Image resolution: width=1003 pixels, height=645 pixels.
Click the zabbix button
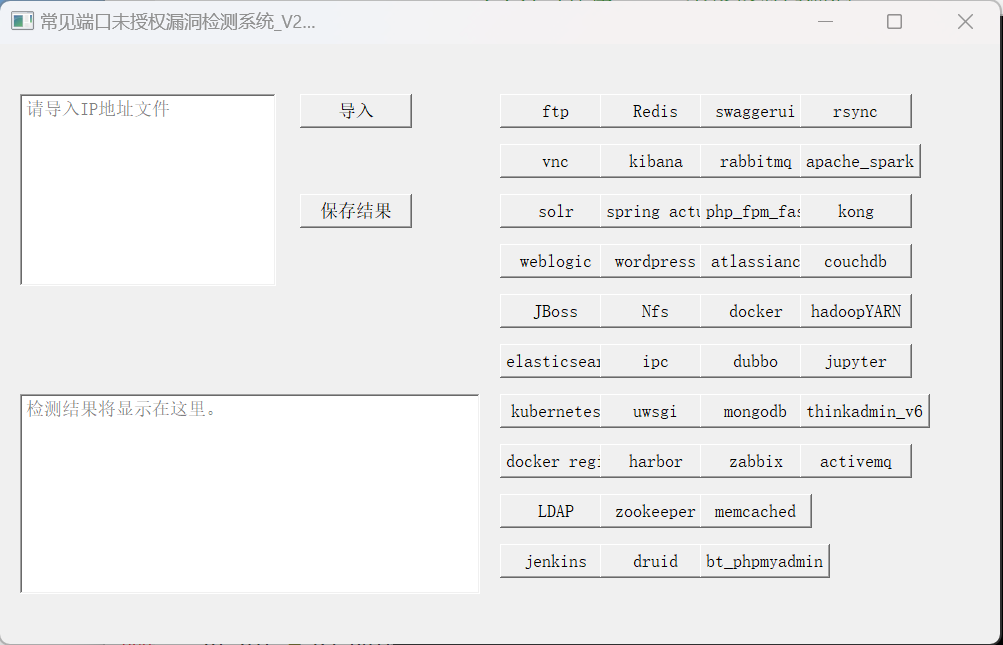[750, 460]
